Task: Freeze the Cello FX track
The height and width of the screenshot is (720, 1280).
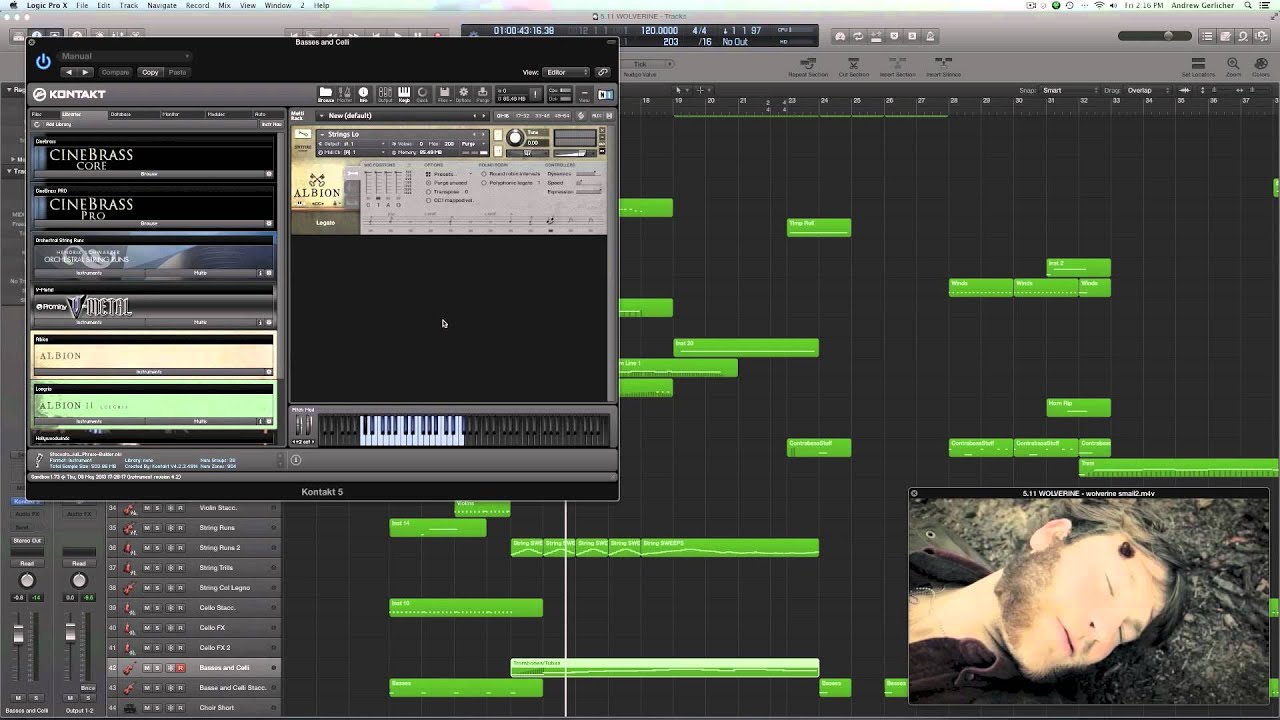Action: pyautogui.click(x=170, y=628)
